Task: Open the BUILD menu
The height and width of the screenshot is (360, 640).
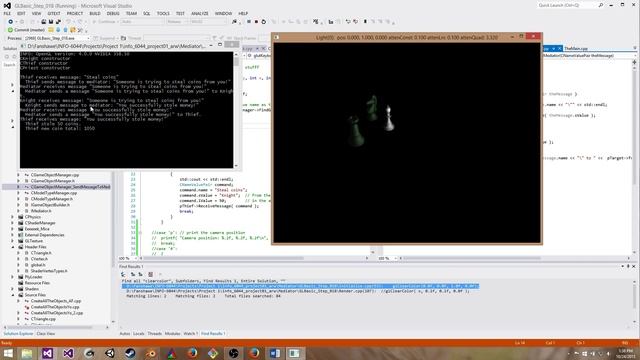Action: (95, 13)
